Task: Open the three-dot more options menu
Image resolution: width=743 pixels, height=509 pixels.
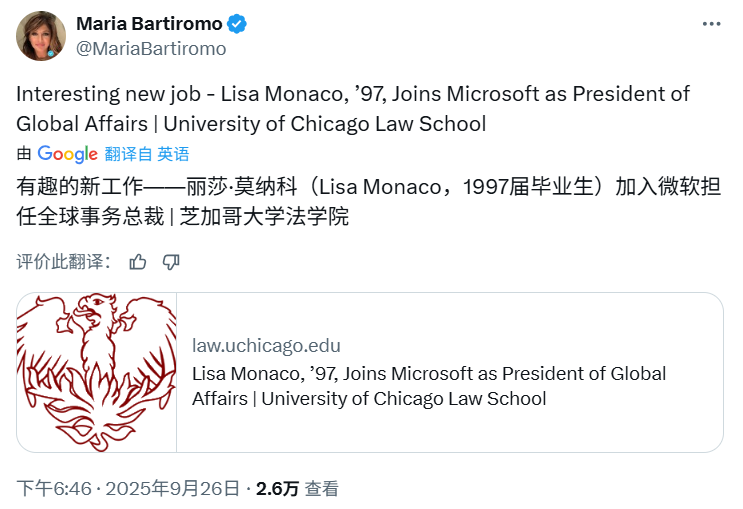Action: click(x=711, y=25)
